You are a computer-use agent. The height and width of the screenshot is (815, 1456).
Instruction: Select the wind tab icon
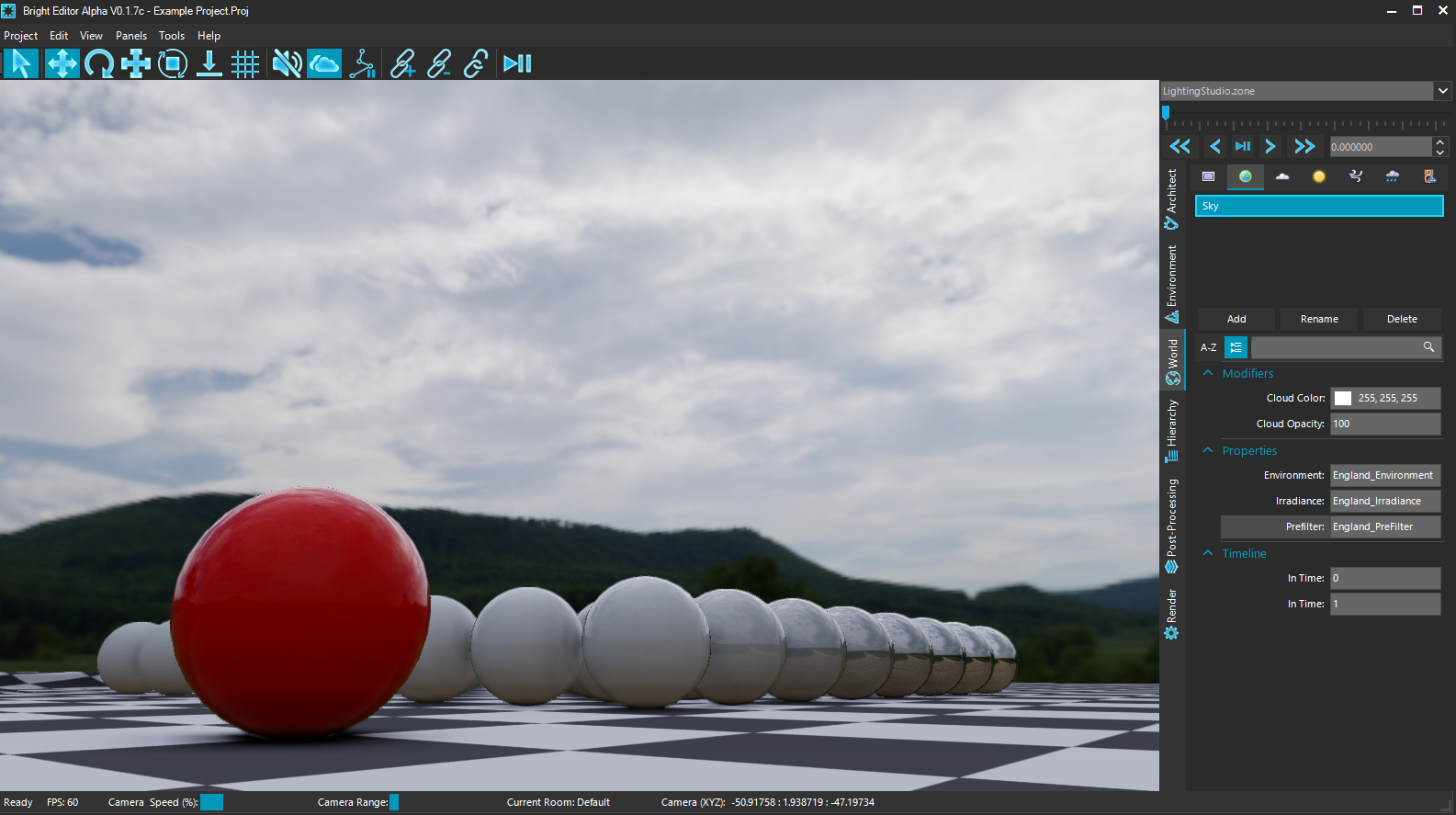pyautogui.click(x=1356, y=176)
